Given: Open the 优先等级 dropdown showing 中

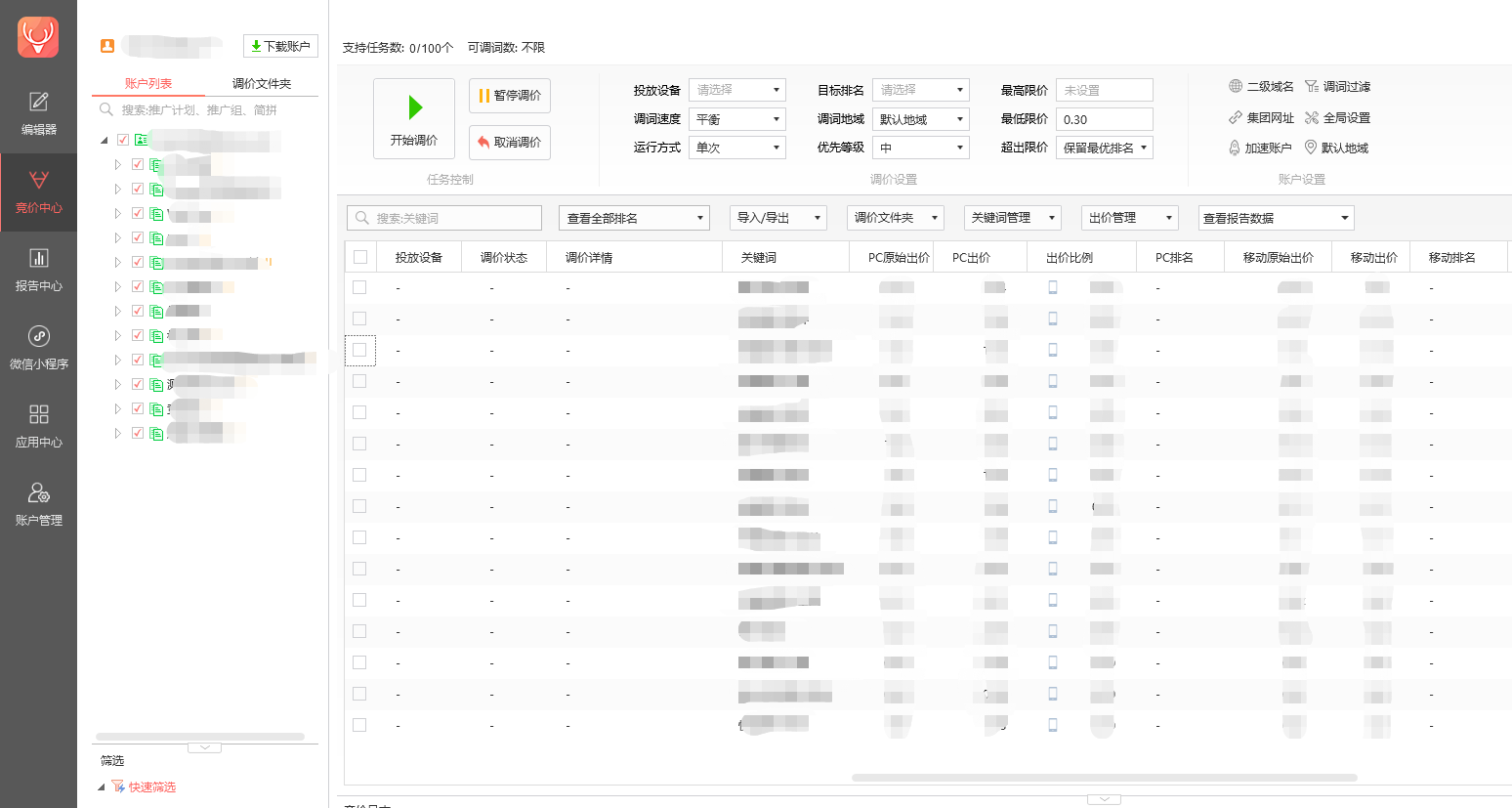Looking at the screenshot, I should (921, 148).
